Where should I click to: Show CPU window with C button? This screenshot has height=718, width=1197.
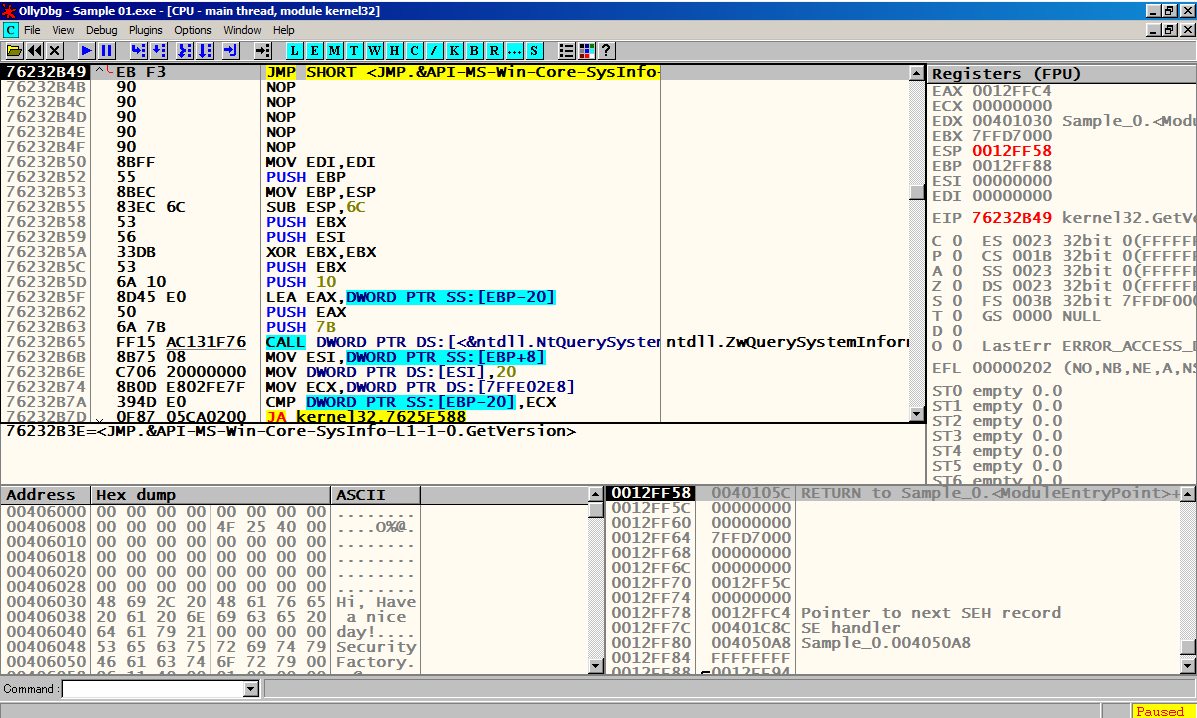tap(414, 50)
